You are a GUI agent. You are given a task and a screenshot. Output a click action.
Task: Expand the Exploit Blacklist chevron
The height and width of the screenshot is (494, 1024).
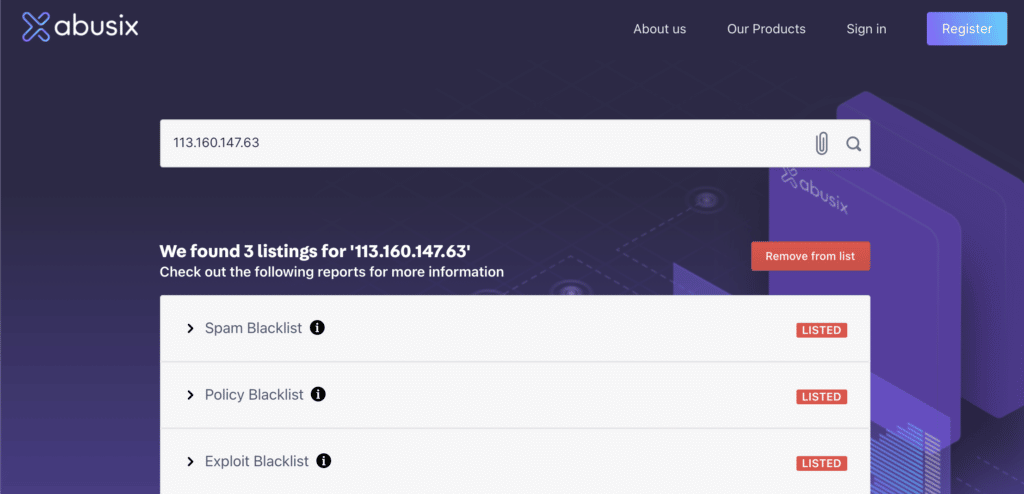tap(190, 461)
